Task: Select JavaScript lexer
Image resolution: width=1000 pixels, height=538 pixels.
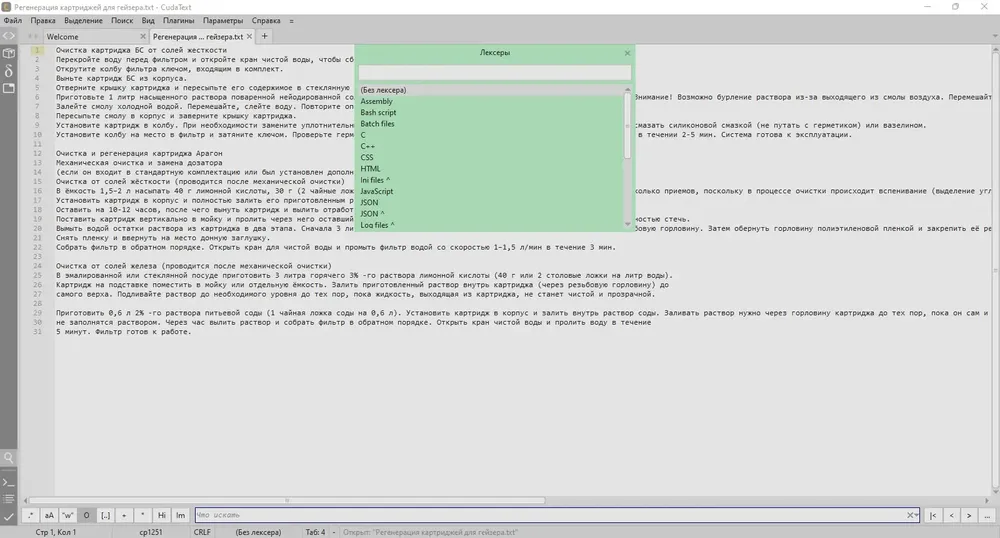Action: click(490, 191)
